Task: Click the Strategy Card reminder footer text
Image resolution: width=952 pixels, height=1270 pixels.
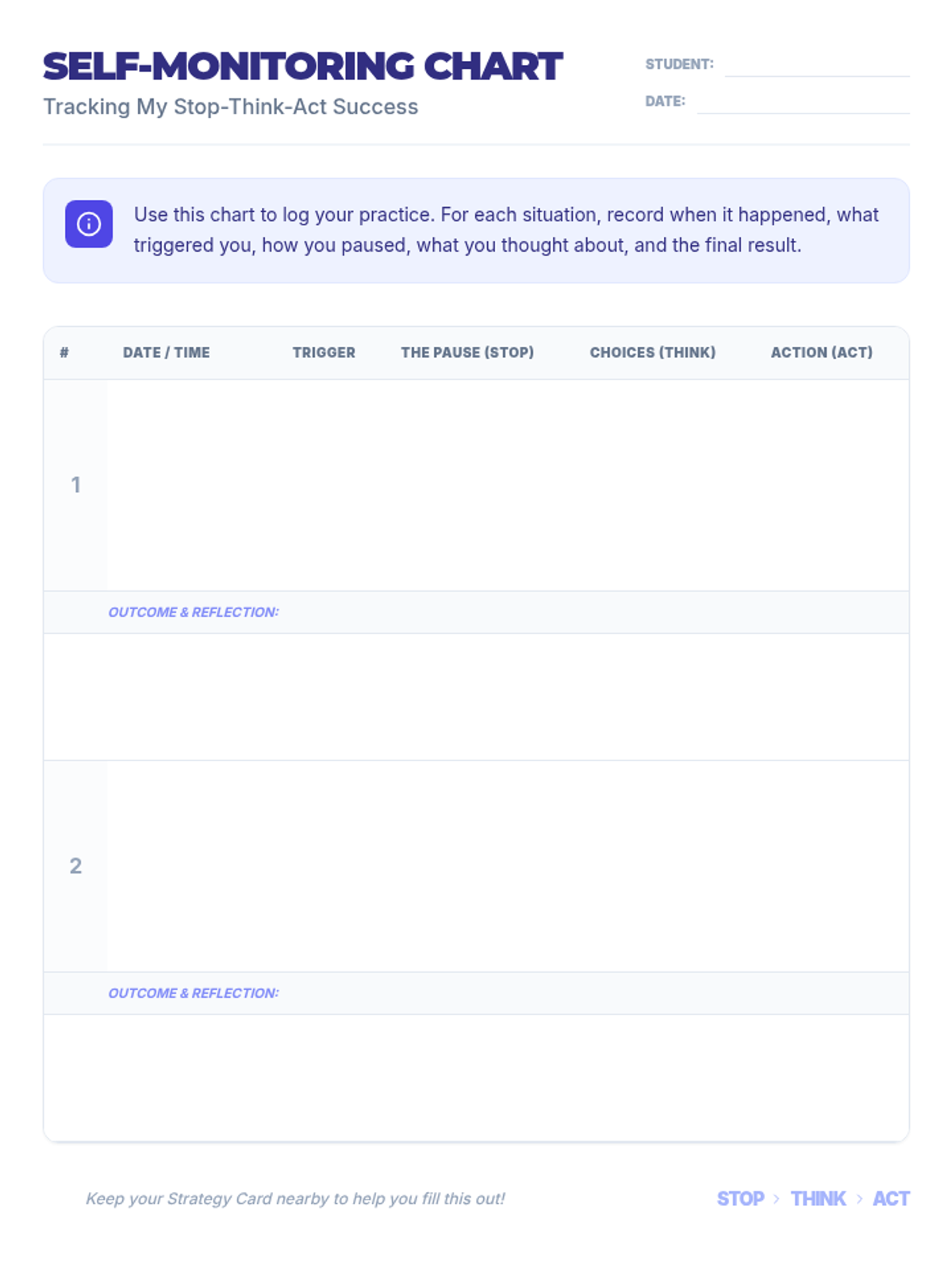Action: point(295,1199)
